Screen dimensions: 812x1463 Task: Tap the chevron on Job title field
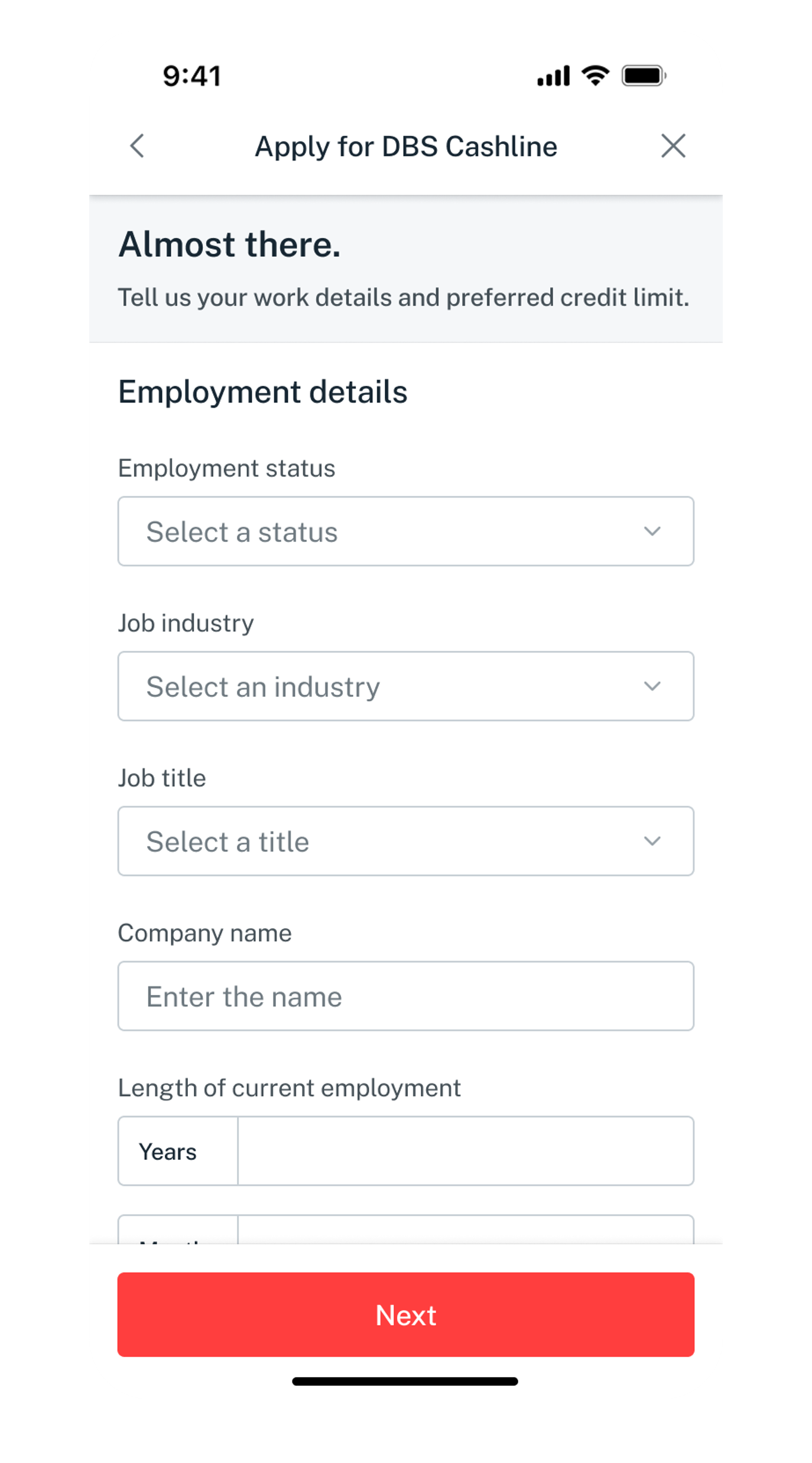click(652, 841)
